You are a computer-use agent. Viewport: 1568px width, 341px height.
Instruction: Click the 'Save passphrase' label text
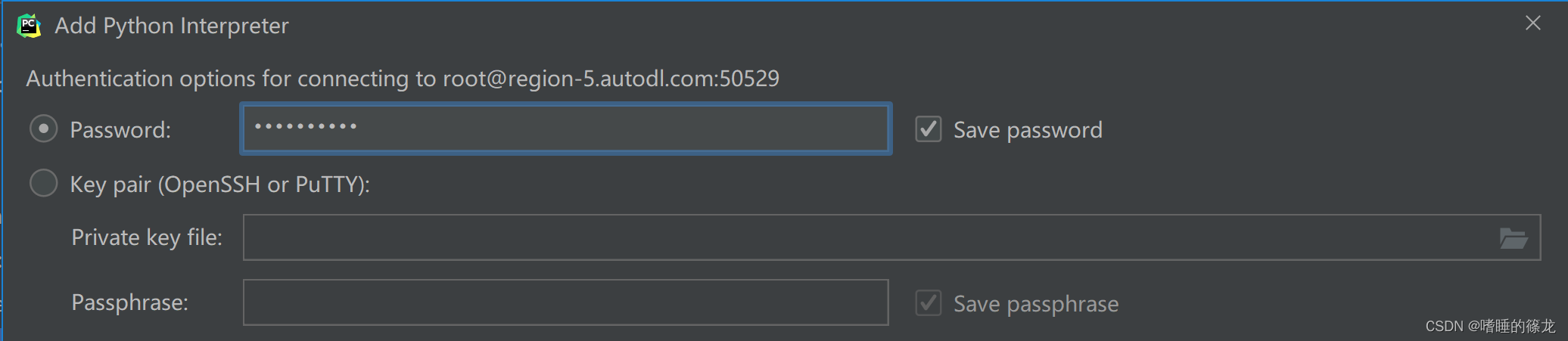click(x=1036, y=304)
